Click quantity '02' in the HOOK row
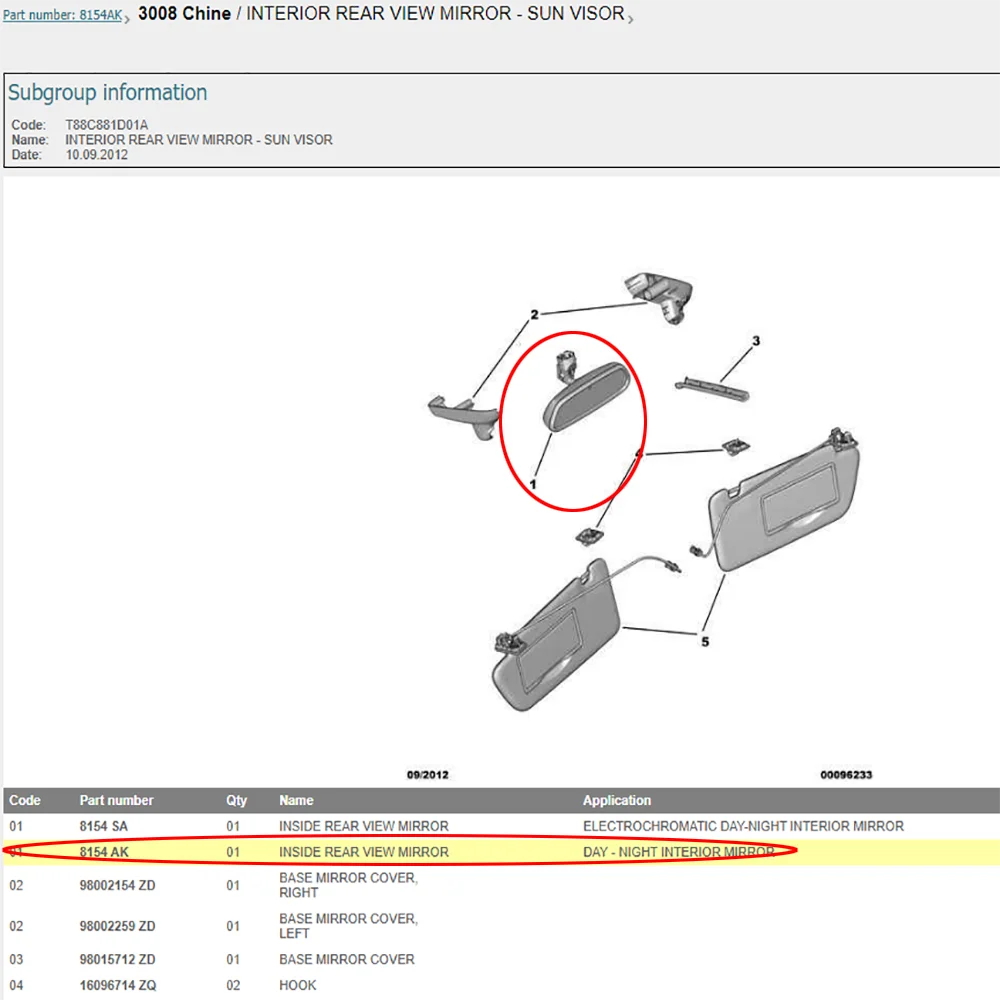Image resolution: width=1000 pixels, height=1000 pixels. coord(233,985)
